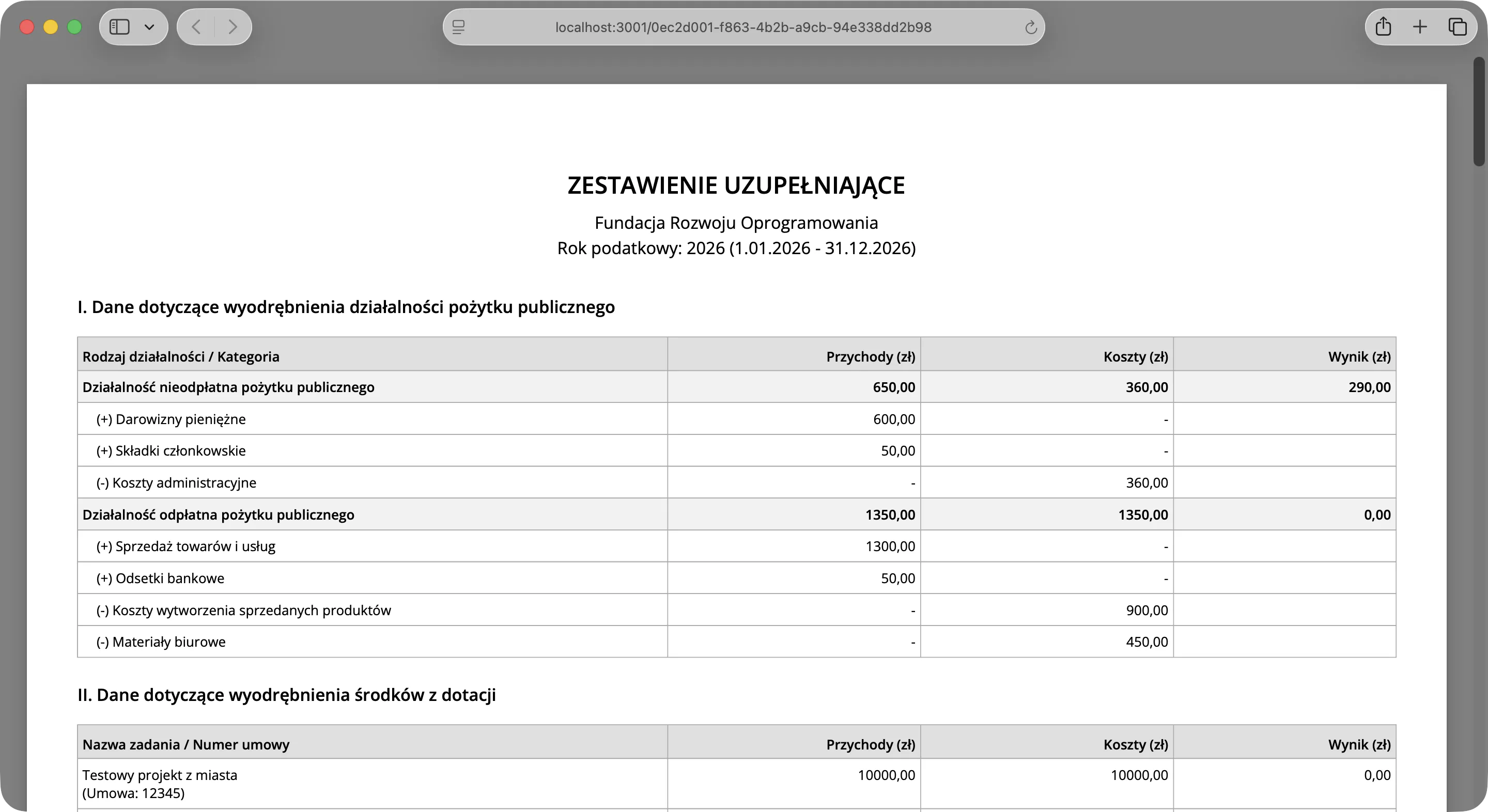Select the Materiały biurowe row label
The image size is (1488, 812).
(168, 642)
